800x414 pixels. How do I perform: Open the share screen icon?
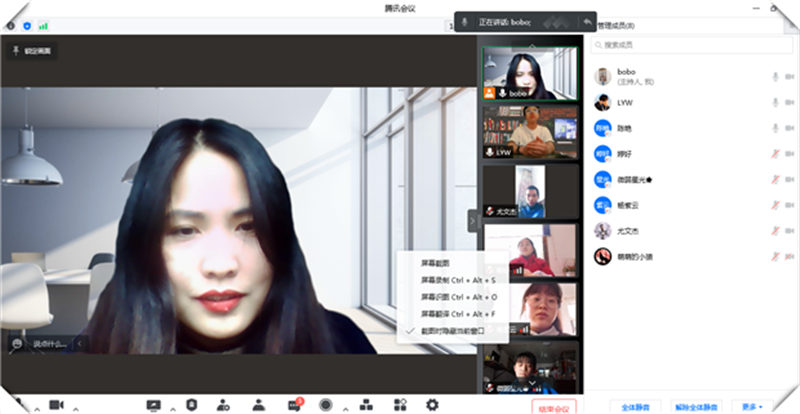point(154,405)
